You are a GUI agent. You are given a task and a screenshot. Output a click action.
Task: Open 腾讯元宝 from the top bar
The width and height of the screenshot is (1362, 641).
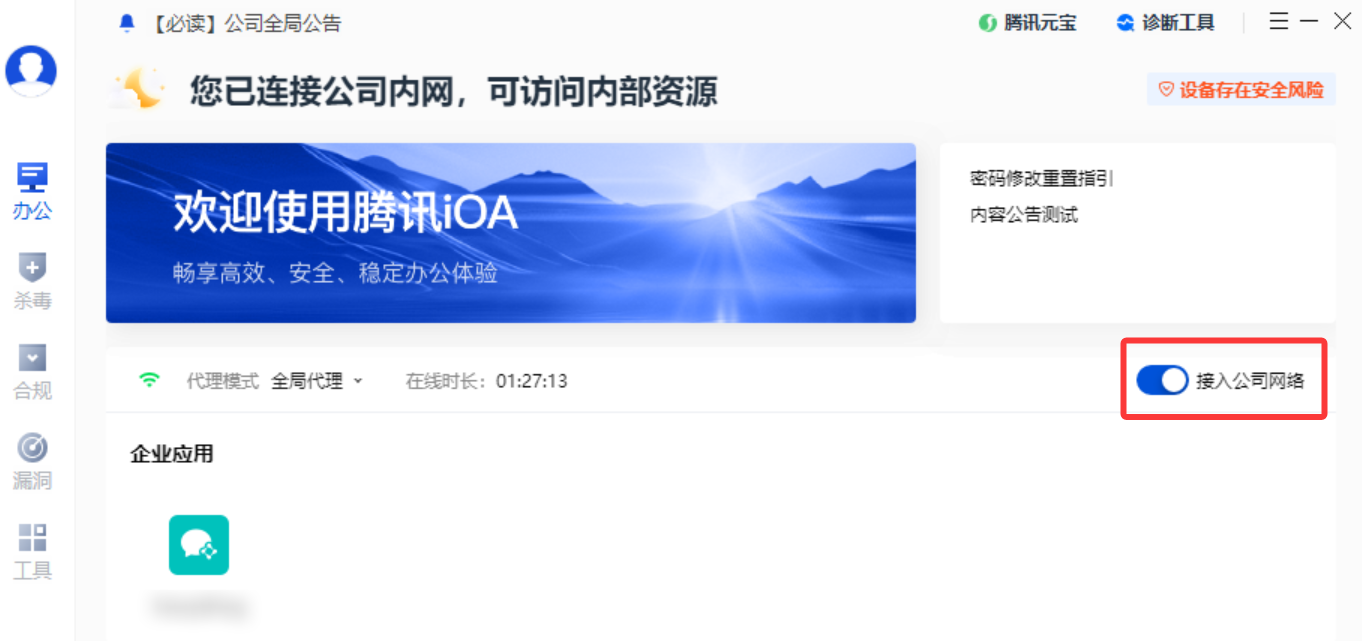[x=1028, y=23]
